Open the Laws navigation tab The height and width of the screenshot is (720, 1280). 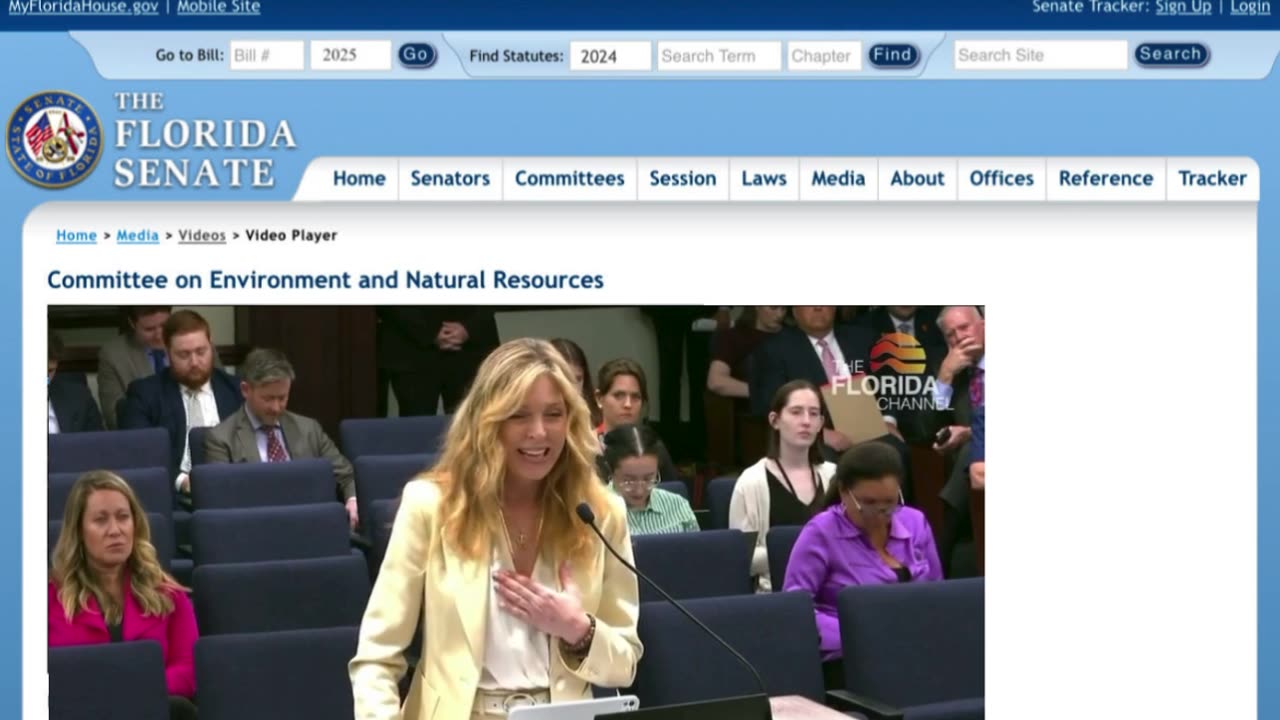tap(764, 178)
